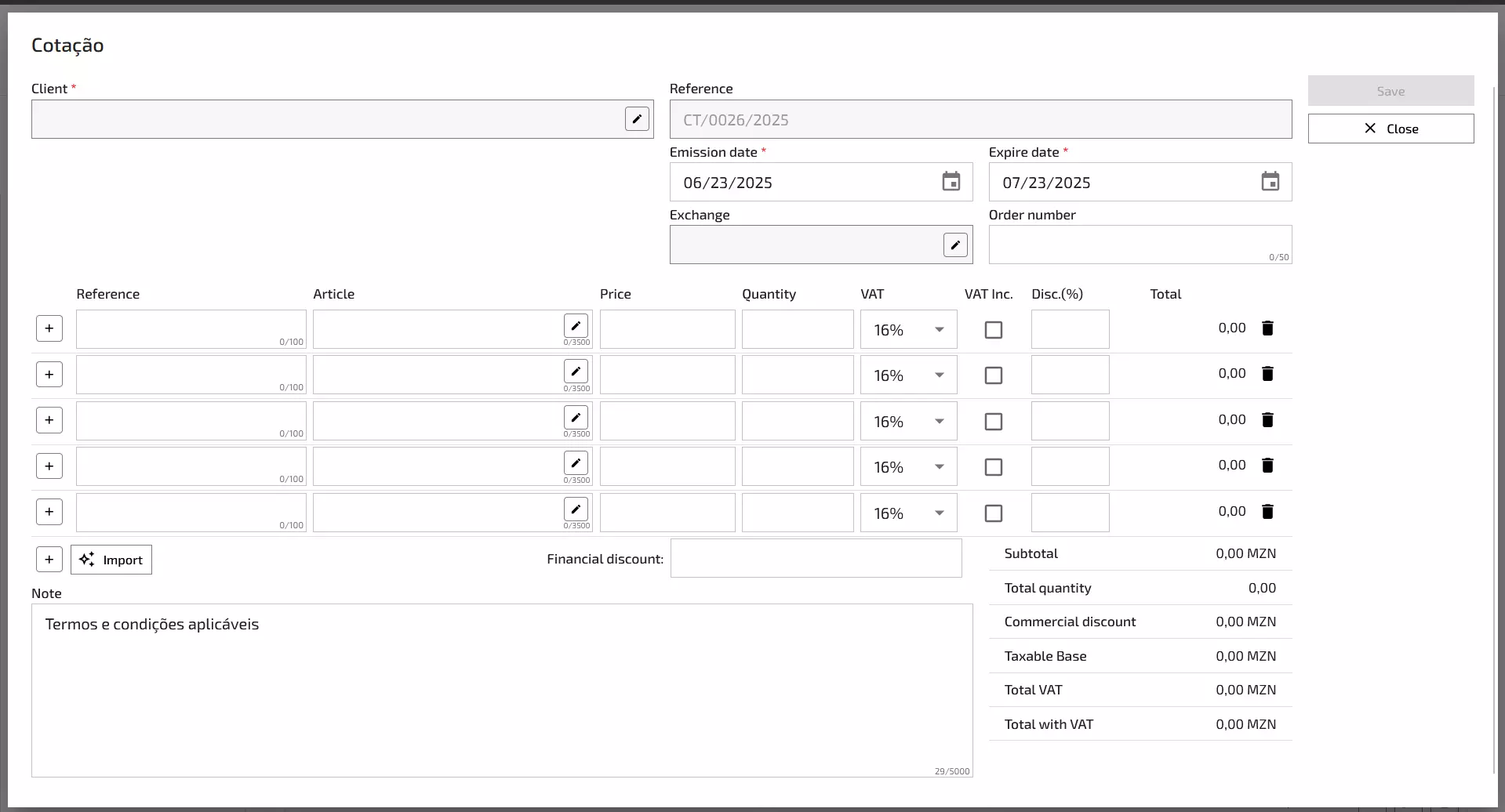This screenshot has width=1505, height=812.
Task: Open VAT 16% dropdown in fifth row
Action: click(908, 513)
